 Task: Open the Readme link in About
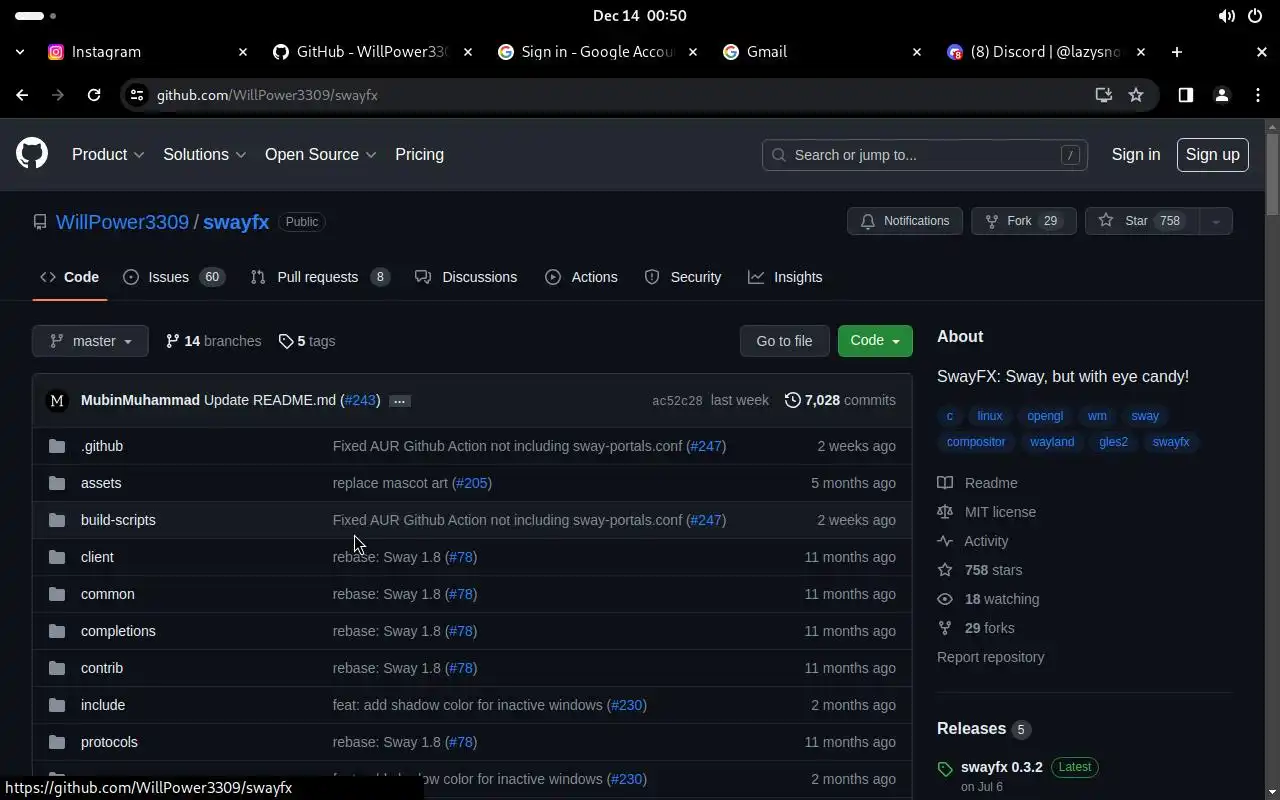pyautogui.click(x=978, y=483)
